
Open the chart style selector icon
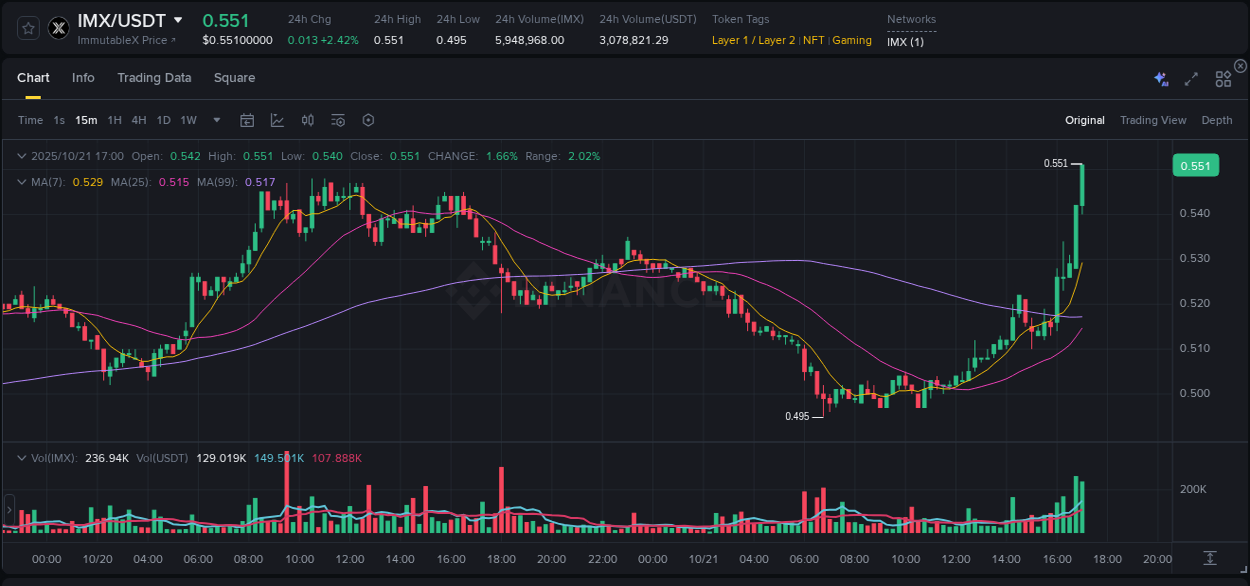(277, 120)
